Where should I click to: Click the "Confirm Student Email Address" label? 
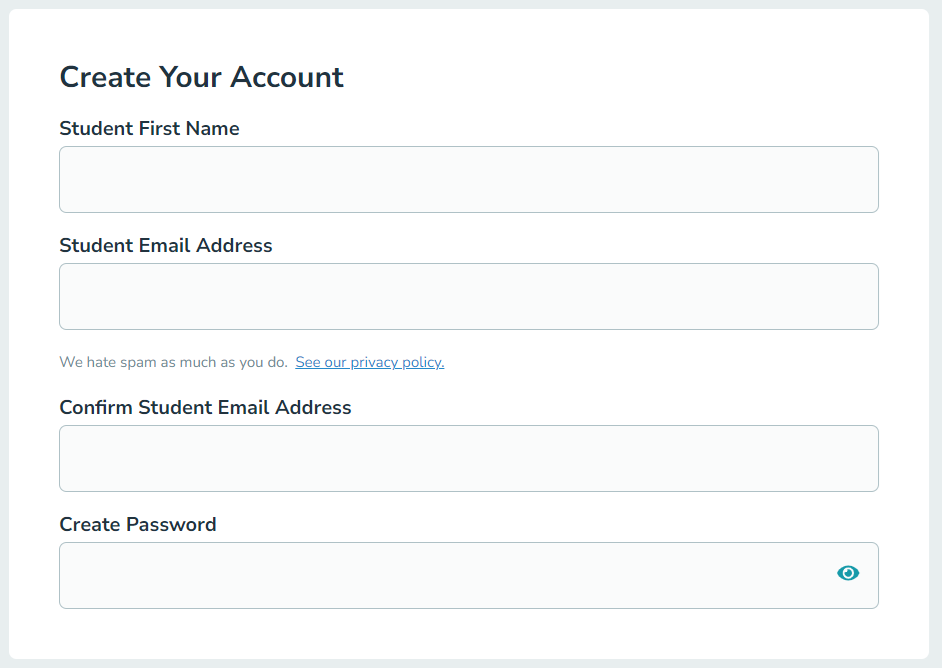205,407
